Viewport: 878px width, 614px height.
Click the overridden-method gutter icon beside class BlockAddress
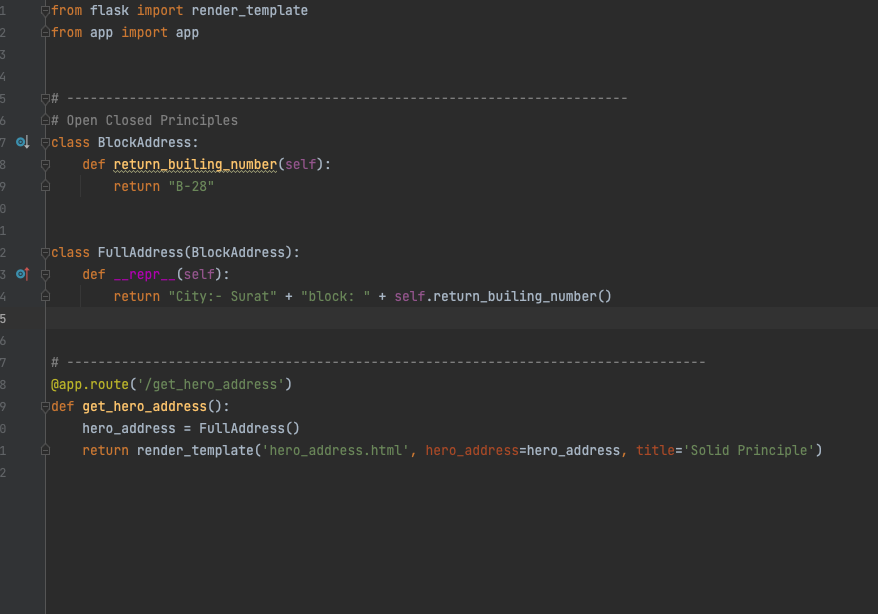tap(22, 142)
